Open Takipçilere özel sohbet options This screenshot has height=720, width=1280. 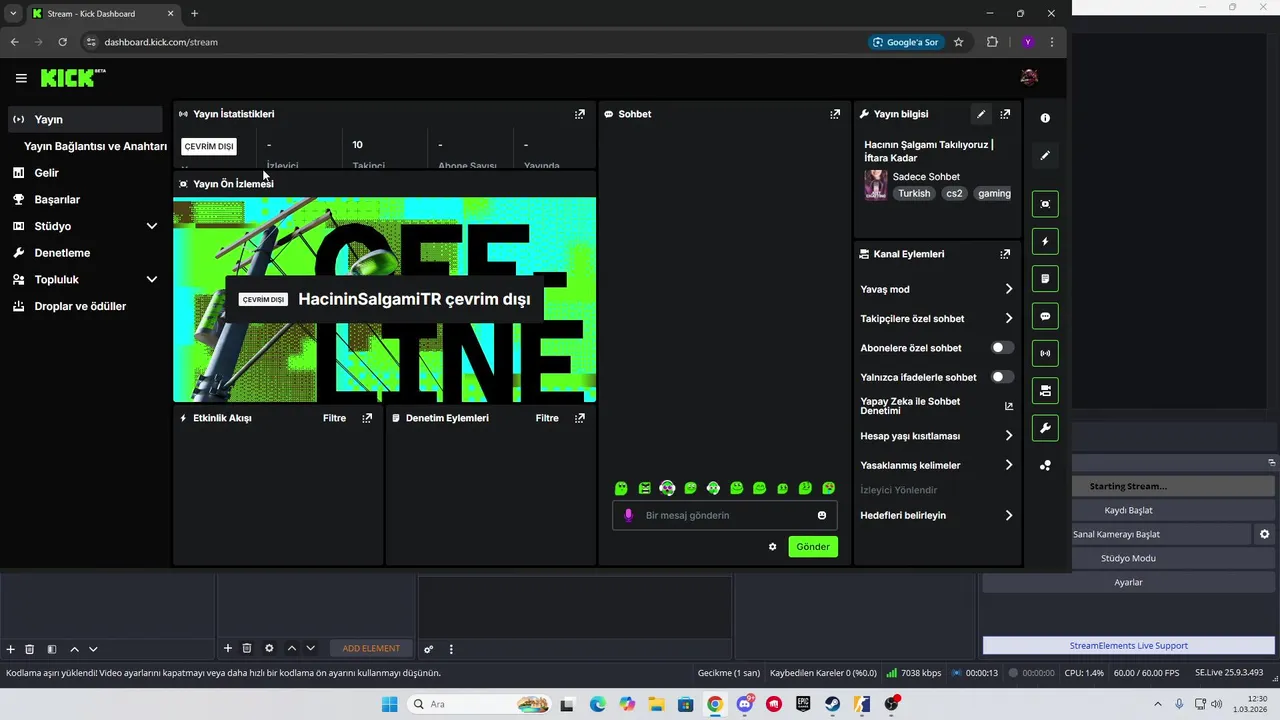click(x=1008, y=318)
